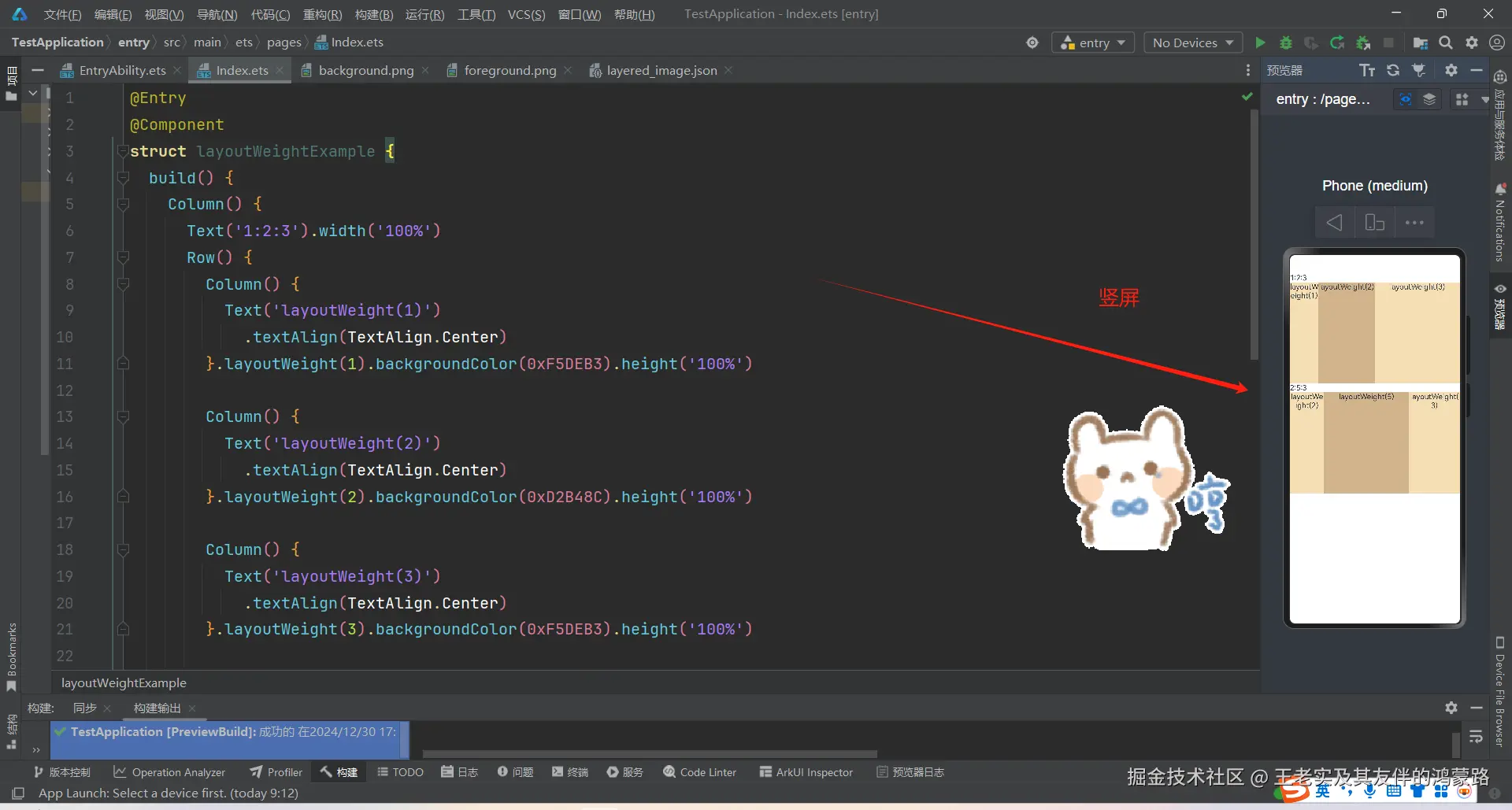
Task: Open the Profiler tool window
Action: (x=276, y=772)
